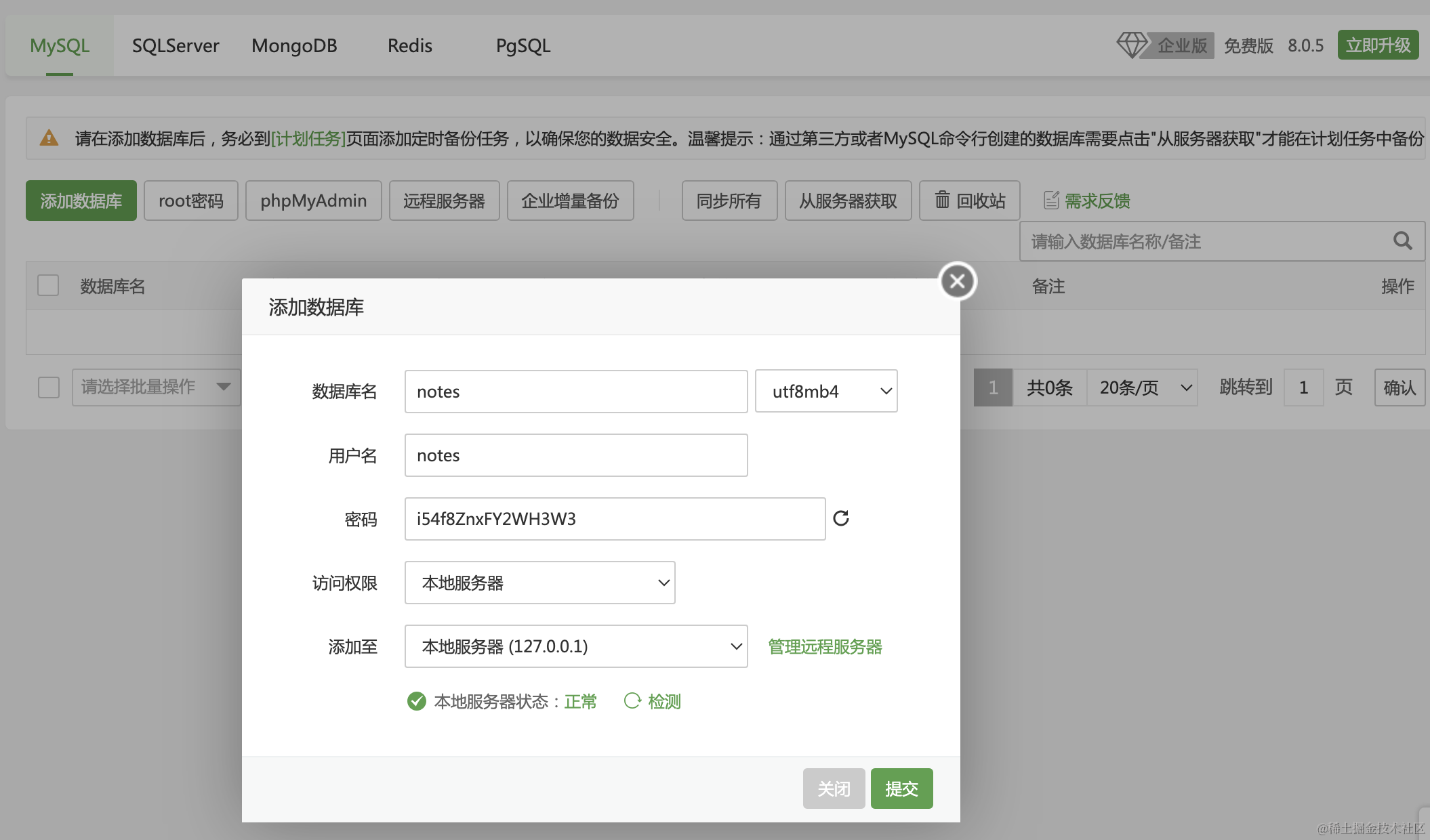This screenshot has height=840, width=1430.
Task: Click the green 提交 submit button
Action: click(901, 789)
